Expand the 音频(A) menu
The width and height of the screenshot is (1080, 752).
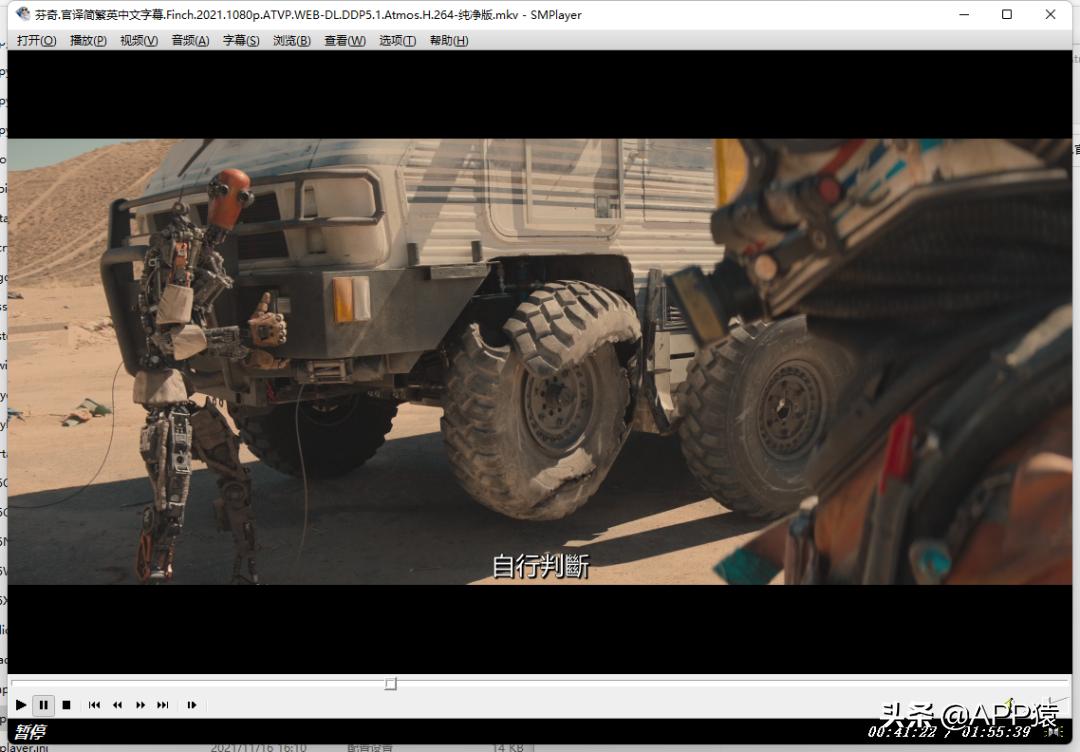coord(190,41)
